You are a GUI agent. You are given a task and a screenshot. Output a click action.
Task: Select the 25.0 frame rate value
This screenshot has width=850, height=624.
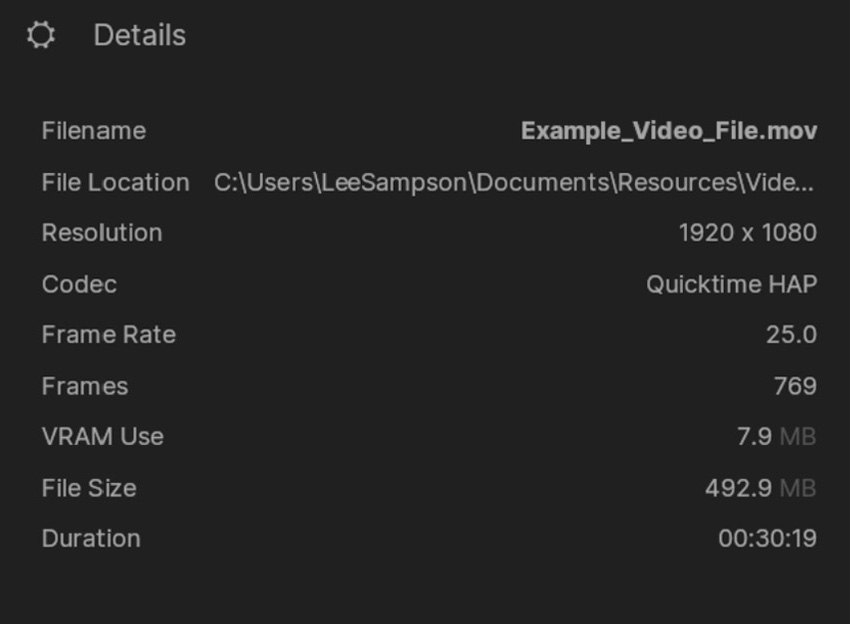click(791, 335)
